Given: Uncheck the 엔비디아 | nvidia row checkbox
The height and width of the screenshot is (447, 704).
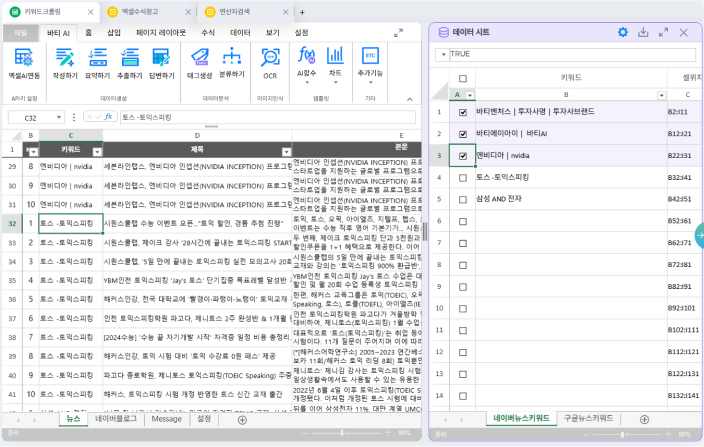Looking at the screenshot, I should [x=463, y=156].
